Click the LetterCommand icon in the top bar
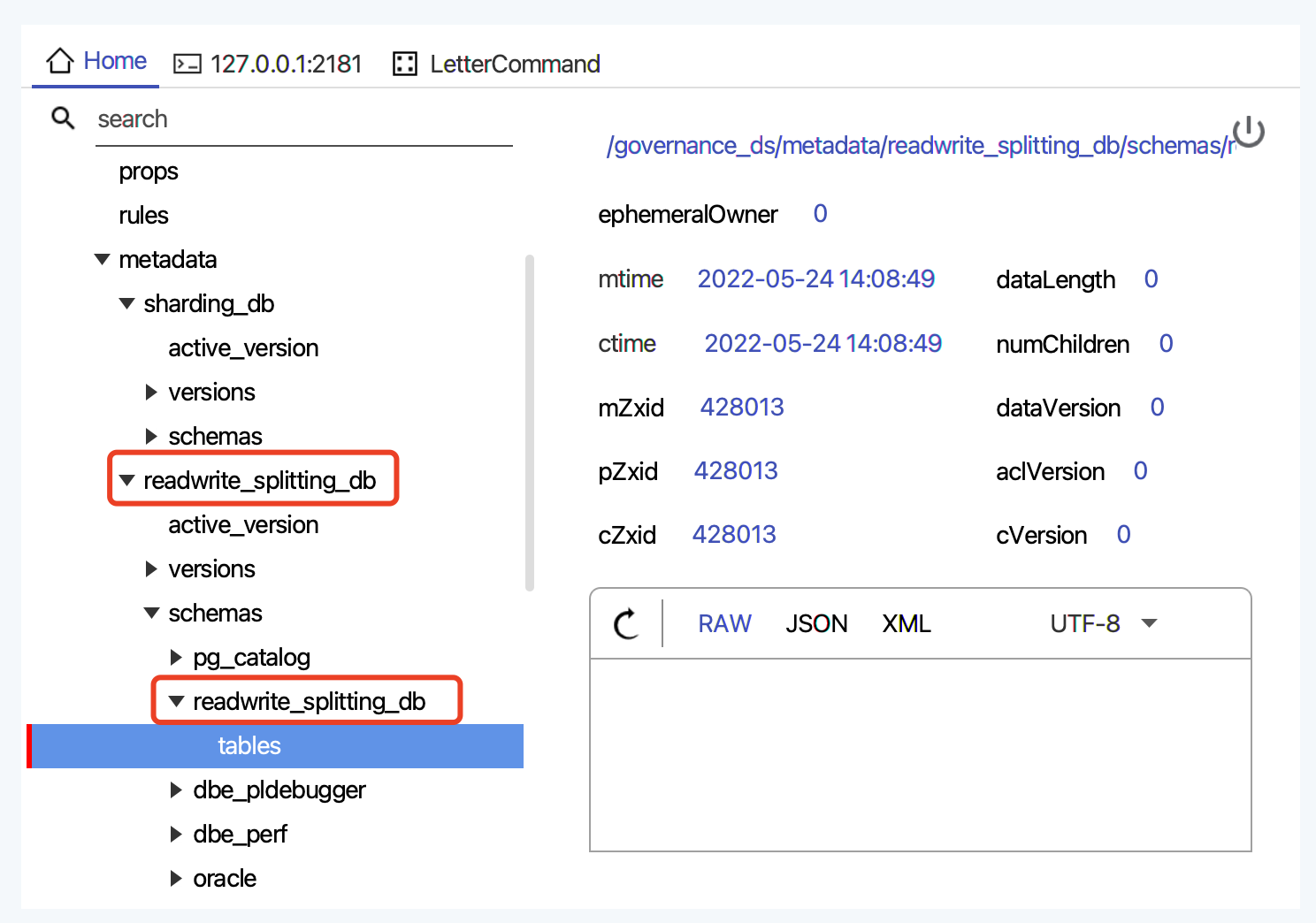Screen dimensions: 1316x923 click(404, 64)
